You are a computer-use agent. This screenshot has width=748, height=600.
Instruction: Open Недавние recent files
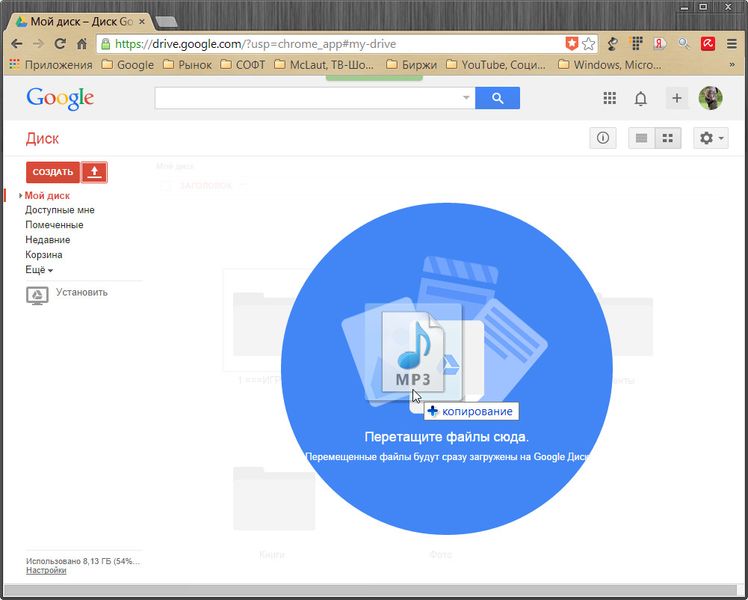[x=48, y=240]
